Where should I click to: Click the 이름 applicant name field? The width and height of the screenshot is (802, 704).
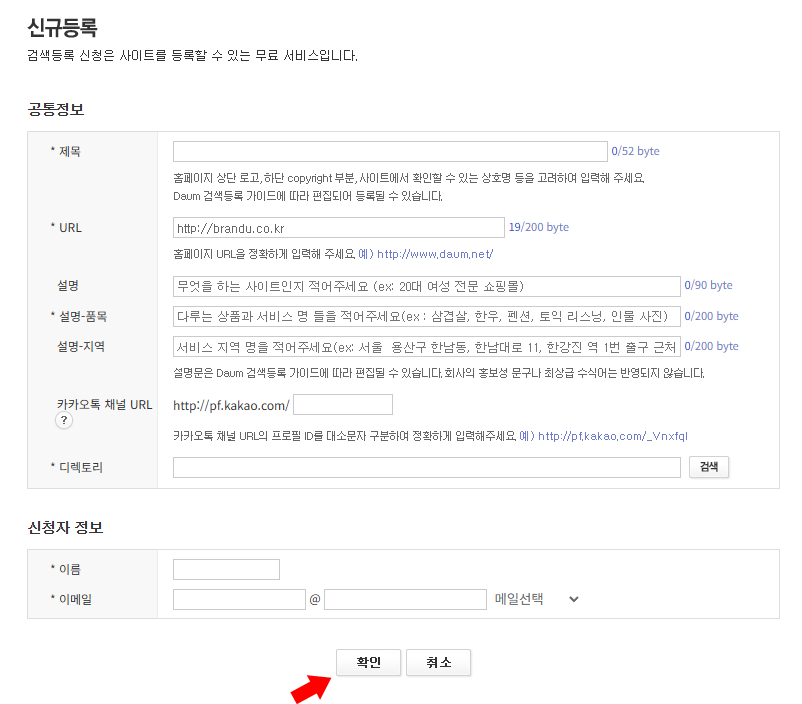226,569
